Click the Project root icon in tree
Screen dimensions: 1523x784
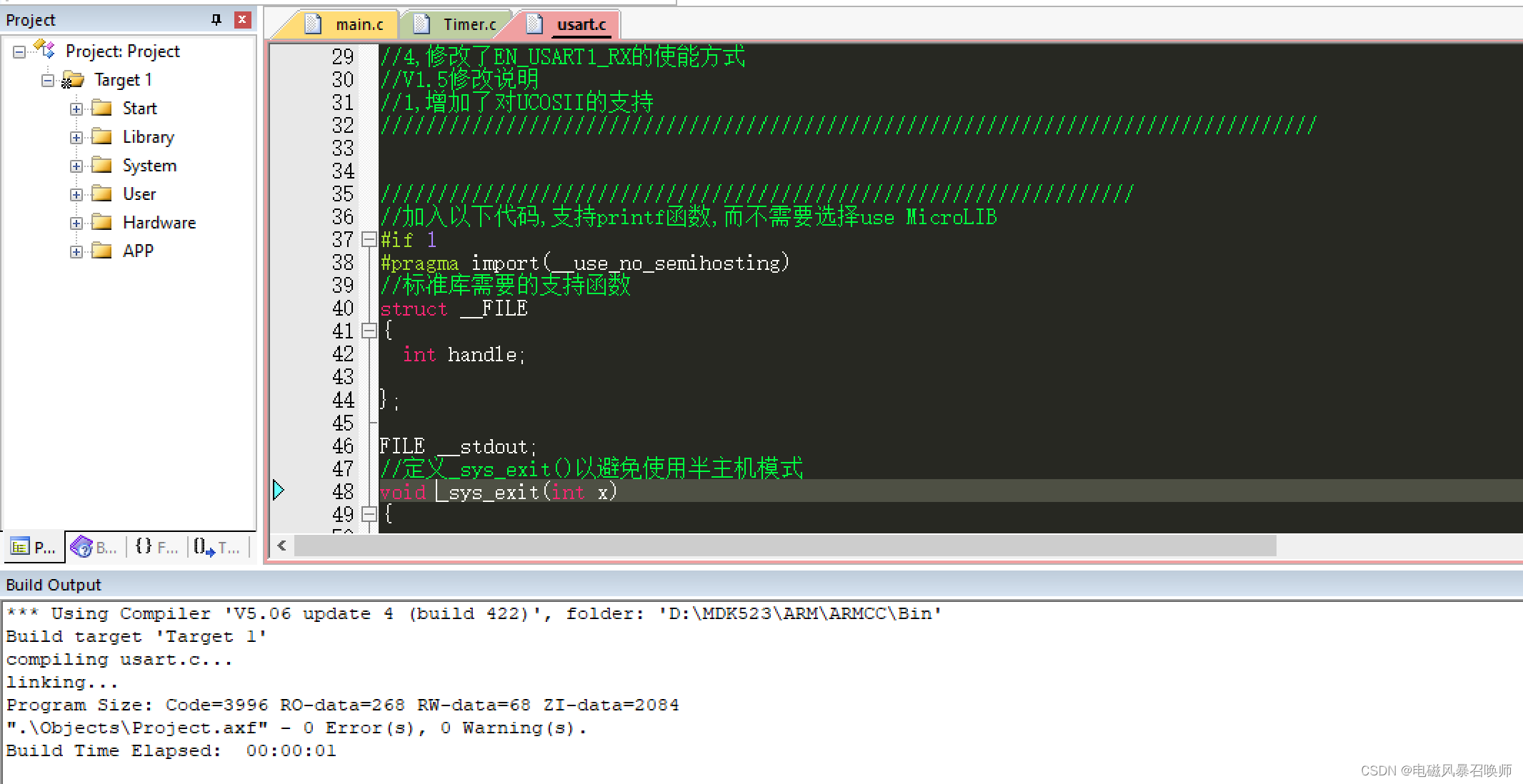click(x=45, y=50)
